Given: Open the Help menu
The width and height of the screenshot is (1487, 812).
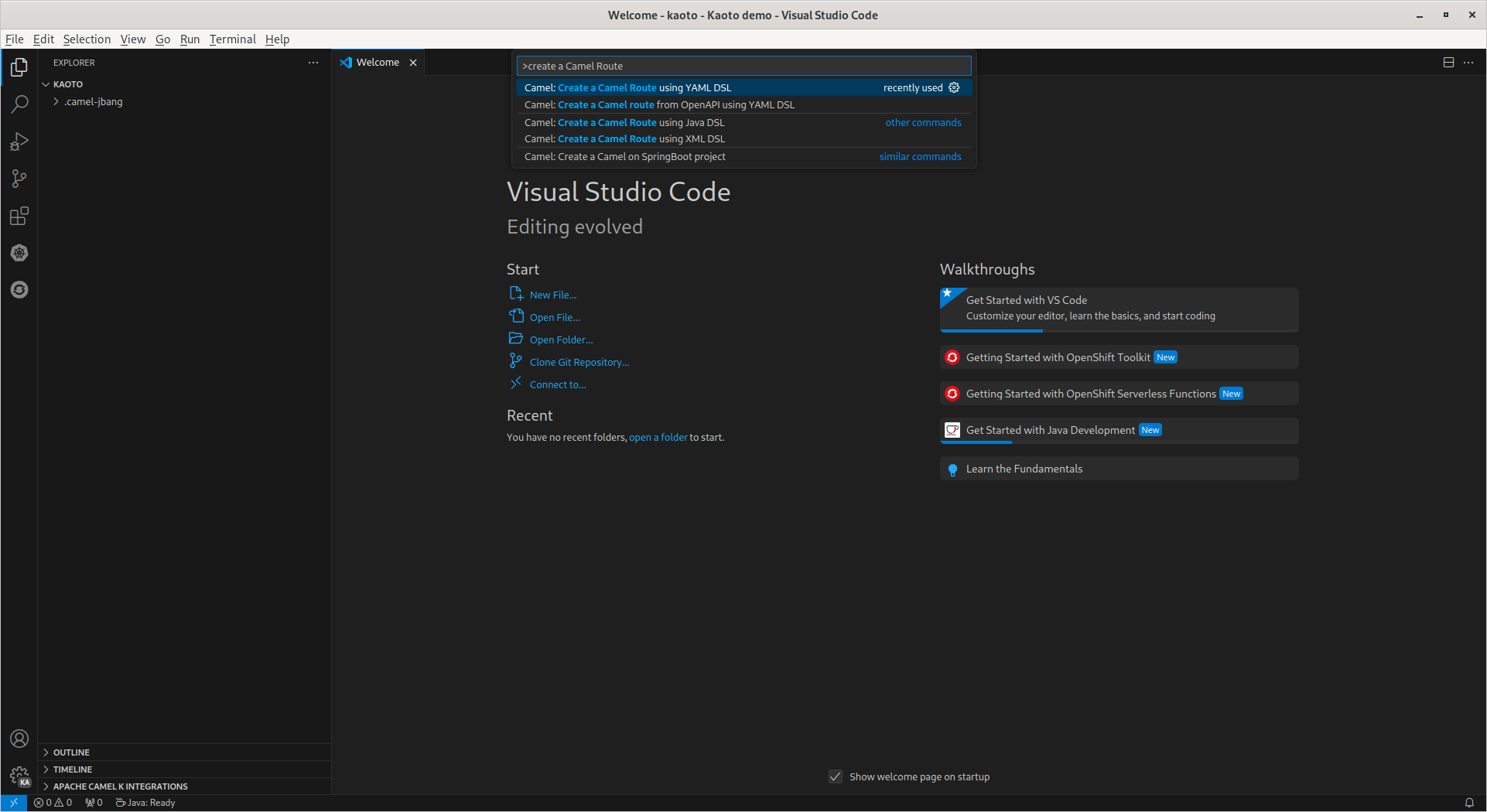Looking at the screenshot, I should pyautogui.click(x=277, y=39).
